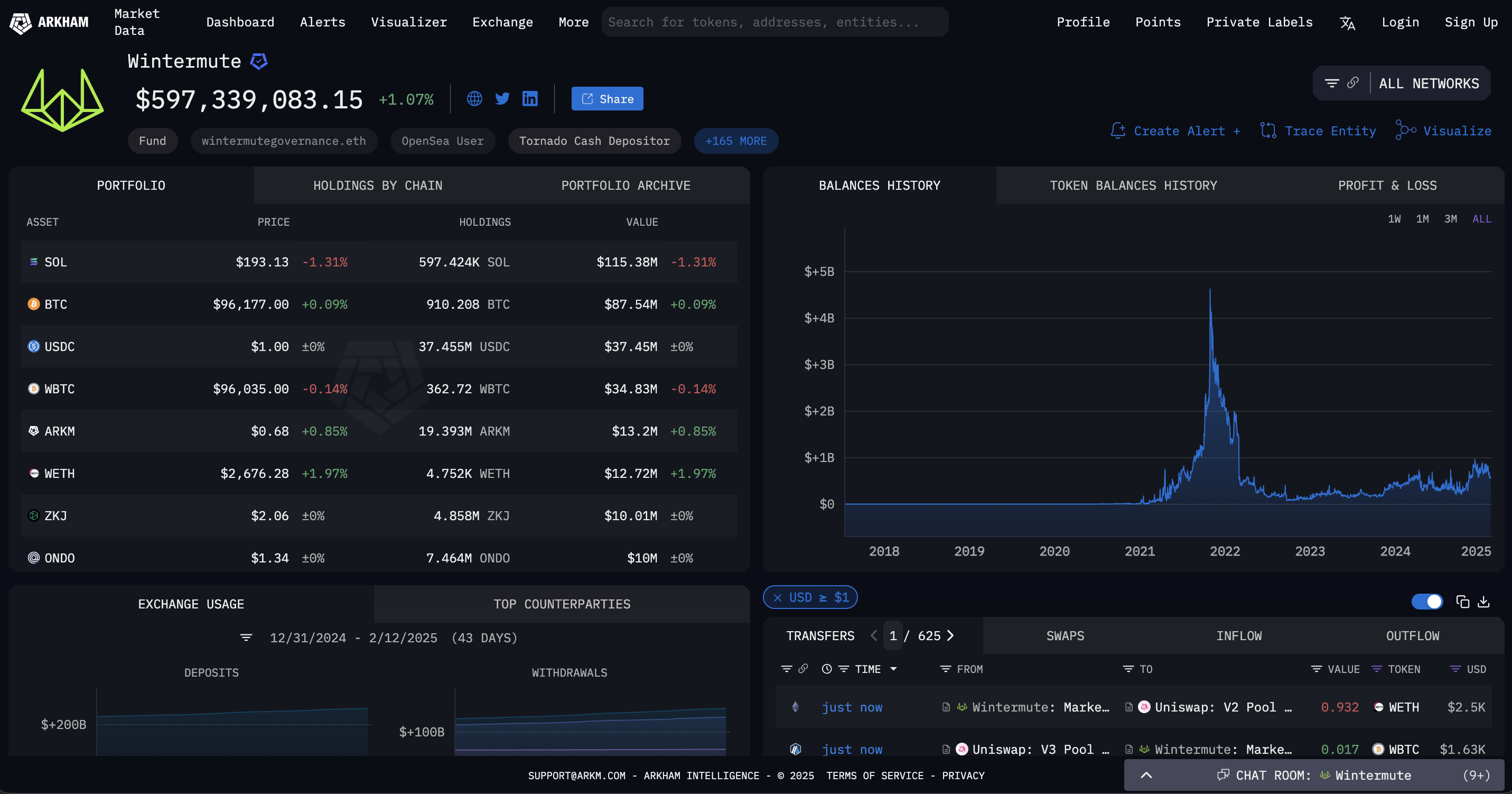1512x794 pixels.
Task: Open Wintermute's website globe icon
Action: click(474, 99)
